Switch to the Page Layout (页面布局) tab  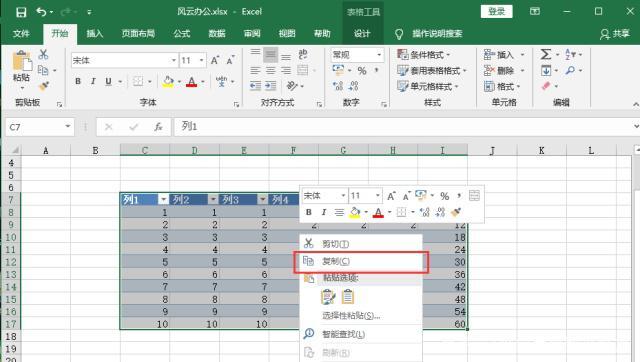click(138, 33)
